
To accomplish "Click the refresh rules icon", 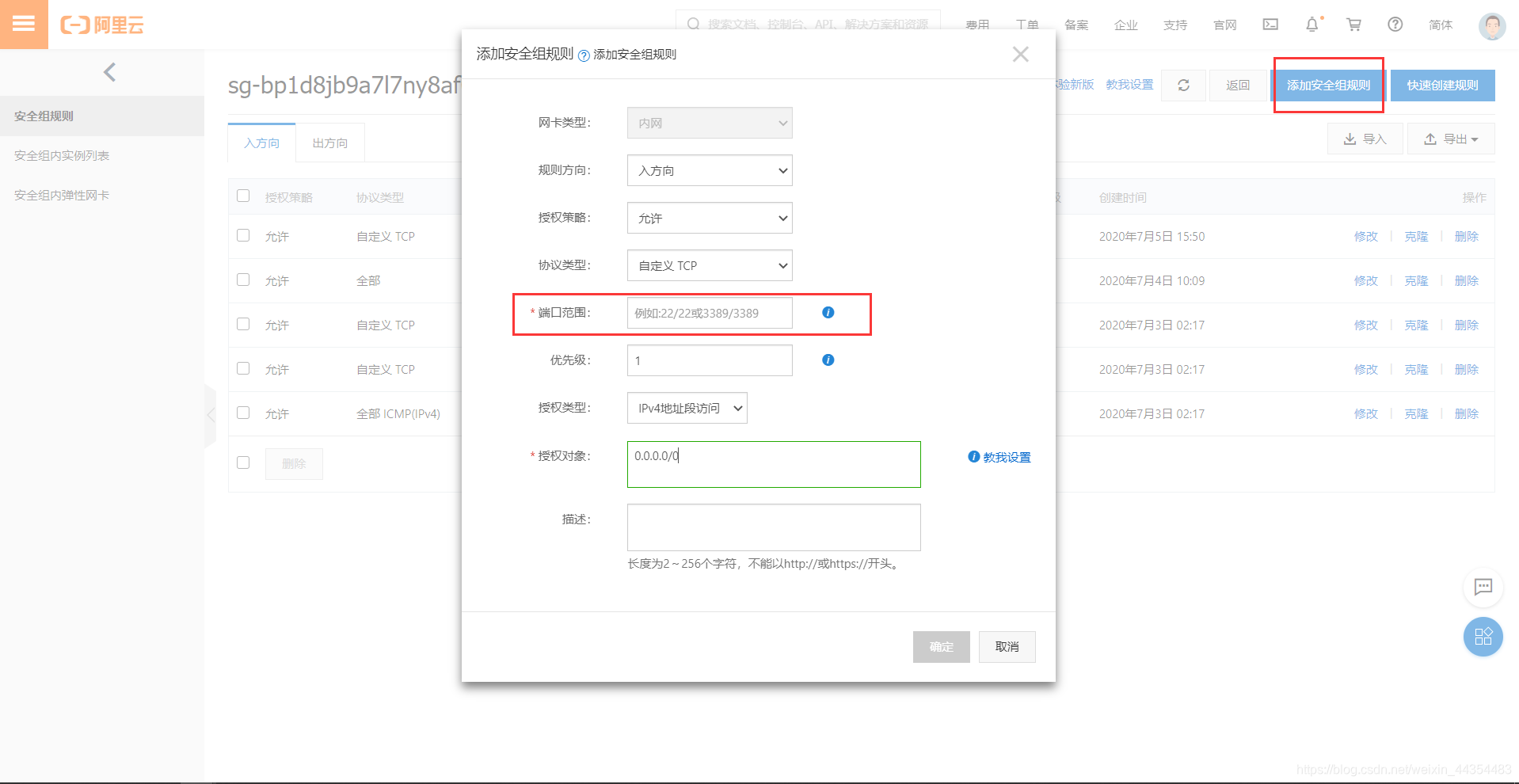I will pos(1183,85).
